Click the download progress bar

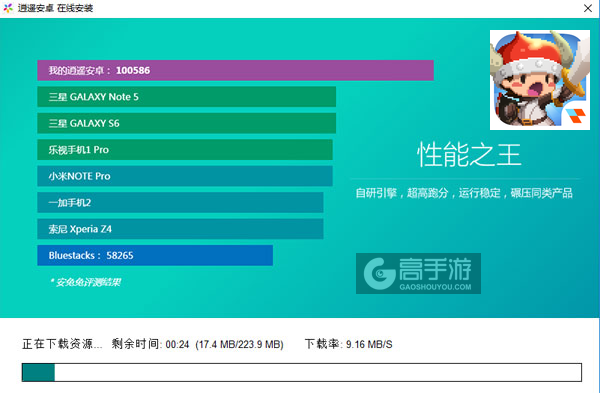coord(302,372)
